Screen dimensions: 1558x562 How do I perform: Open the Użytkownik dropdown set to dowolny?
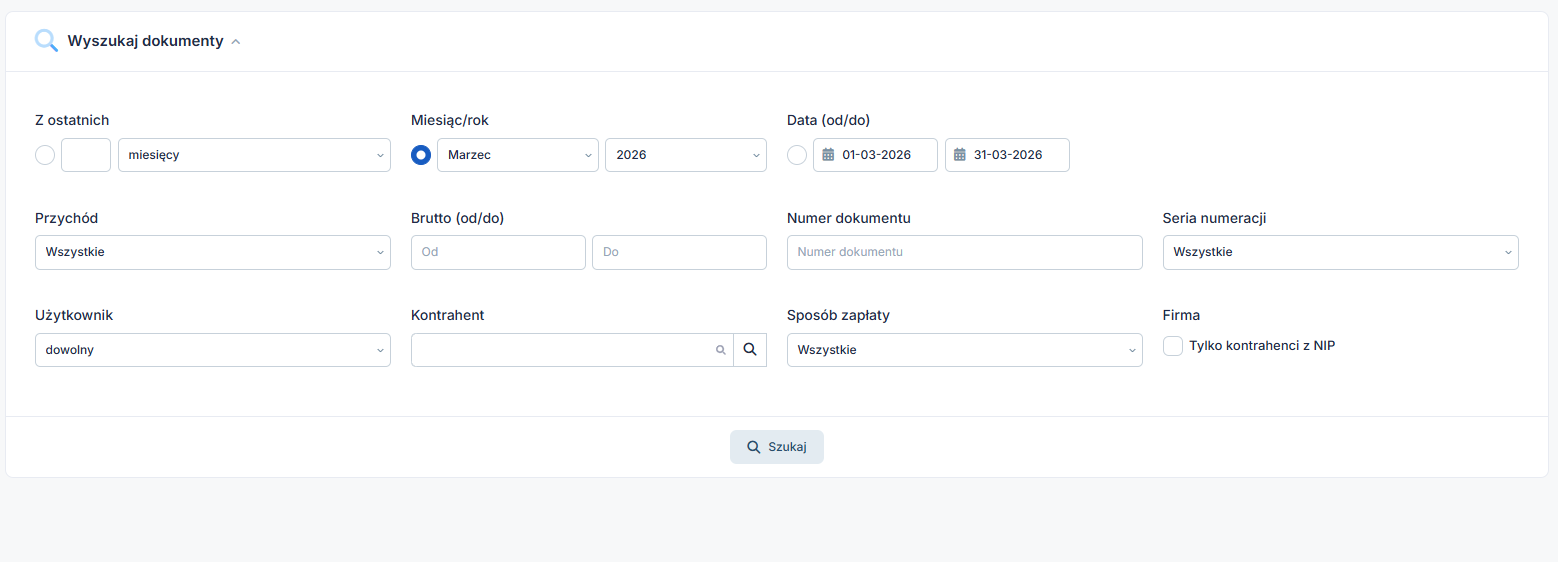212,350
